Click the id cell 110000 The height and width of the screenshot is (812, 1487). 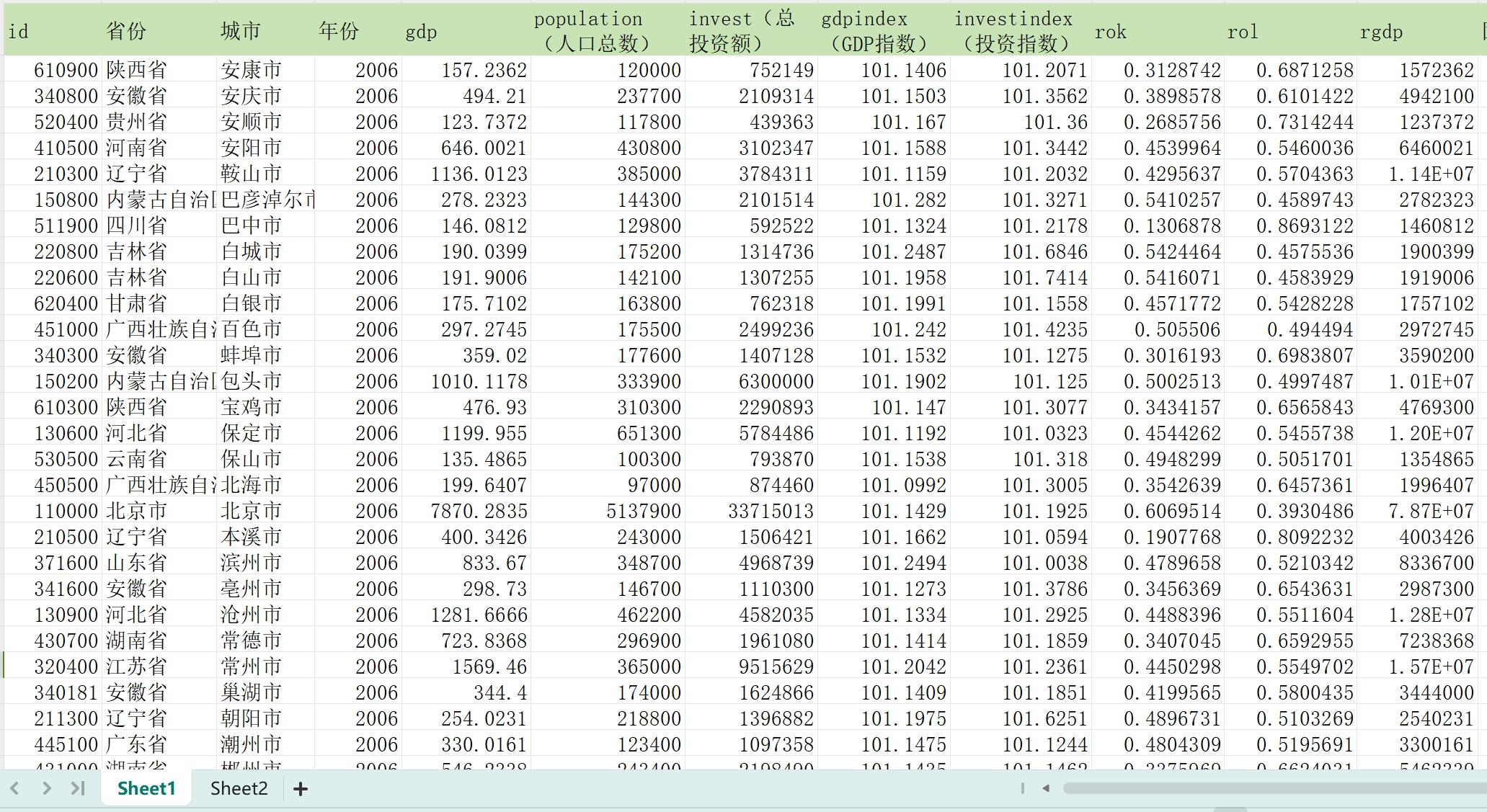(x=65, y=511)
